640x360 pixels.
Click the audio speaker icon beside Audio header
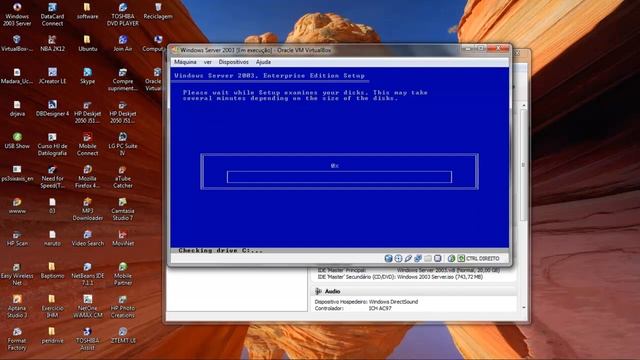pos(318,291)
